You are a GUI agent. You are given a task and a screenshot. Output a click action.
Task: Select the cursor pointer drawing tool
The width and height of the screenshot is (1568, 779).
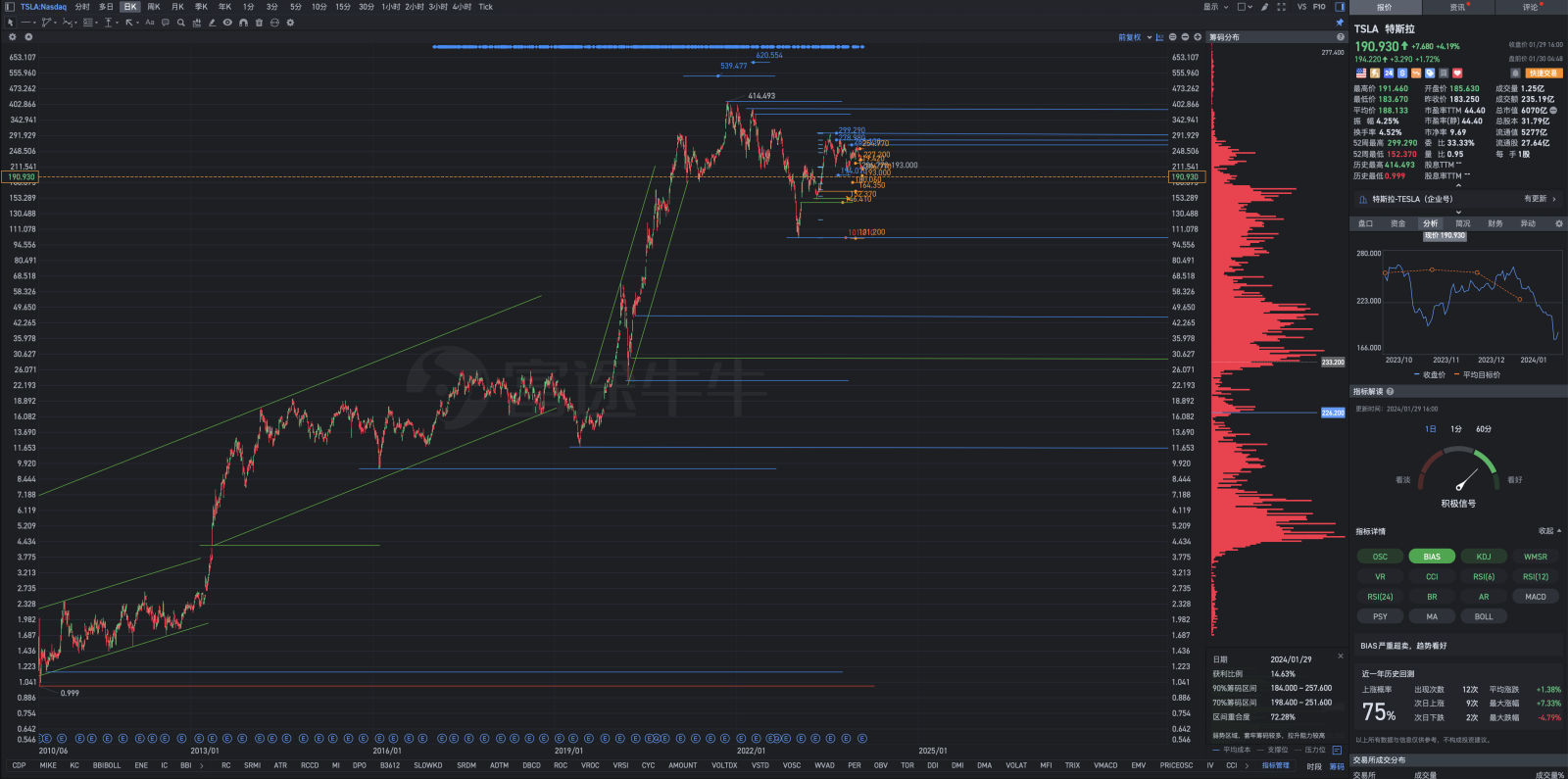coord(11,23)
